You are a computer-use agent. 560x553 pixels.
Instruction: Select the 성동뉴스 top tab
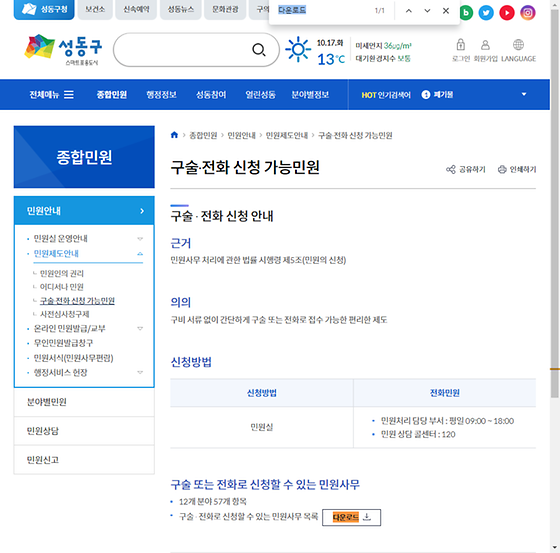(181, 10)
